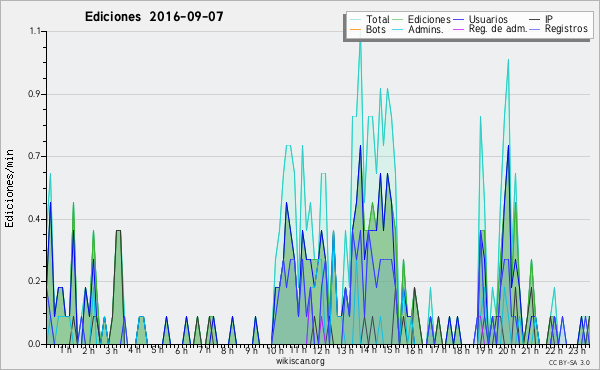Click the 'Registros' legend entry
Screen dimensions: 600x370
pyautogui.click(x=558, y=29)
